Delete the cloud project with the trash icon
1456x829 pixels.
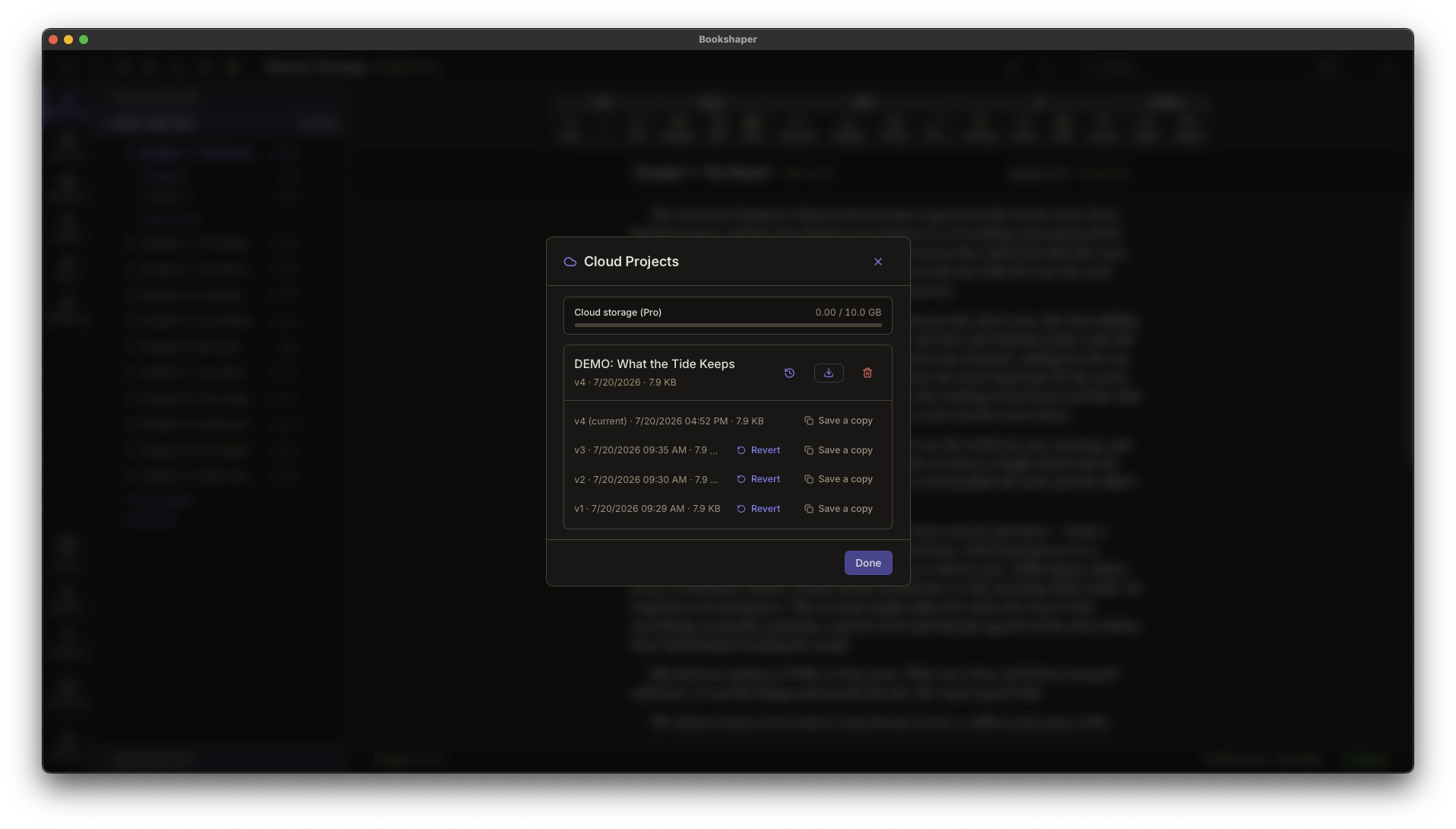click(868, 373)
